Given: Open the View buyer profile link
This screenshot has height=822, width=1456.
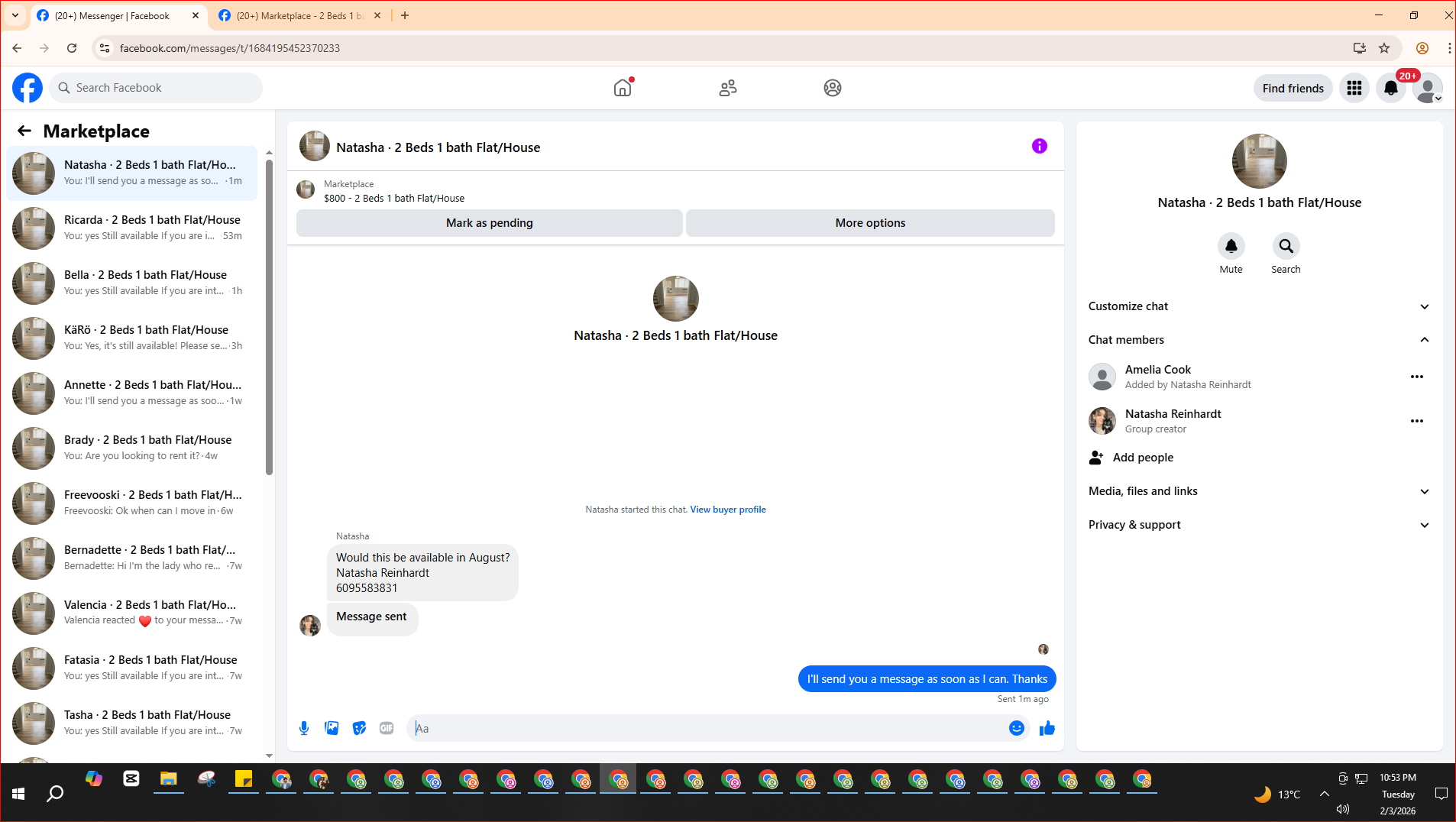Looking at the screenshot, I should click(728, 510).
